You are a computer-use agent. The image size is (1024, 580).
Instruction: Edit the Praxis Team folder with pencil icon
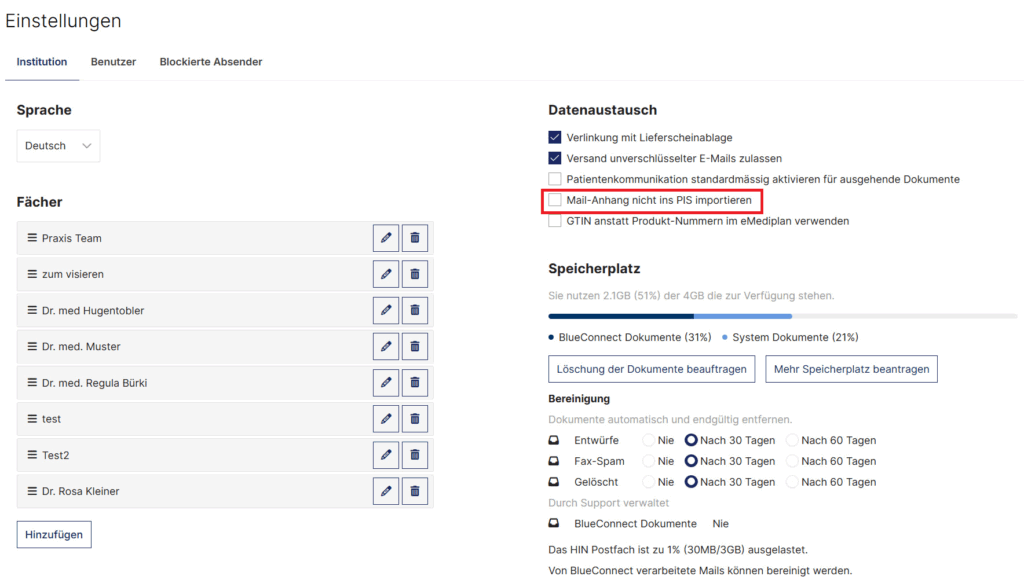pos(385,238)
